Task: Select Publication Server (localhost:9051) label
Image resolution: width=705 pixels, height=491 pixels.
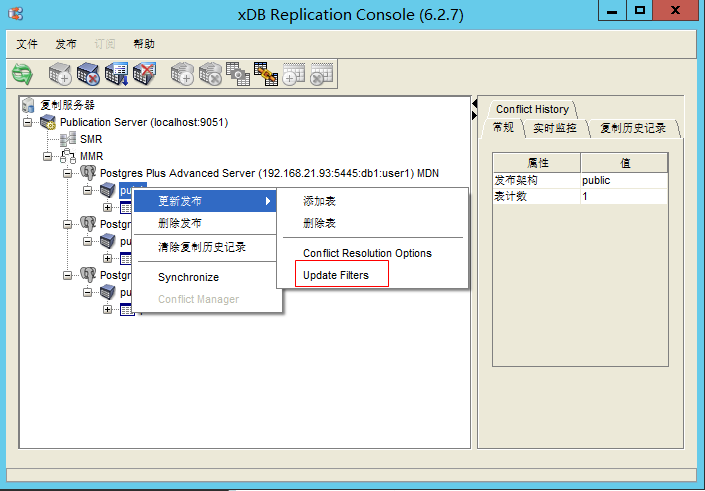Action: (x=144, y=122)
